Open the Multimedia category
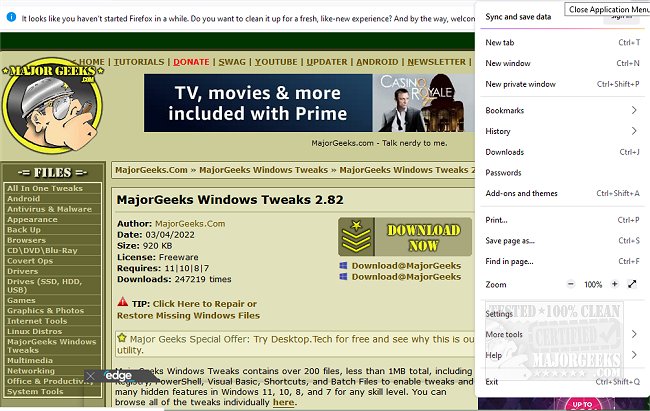Image resolution: width=650 pixels, height=411 pixels. [52, 360]
